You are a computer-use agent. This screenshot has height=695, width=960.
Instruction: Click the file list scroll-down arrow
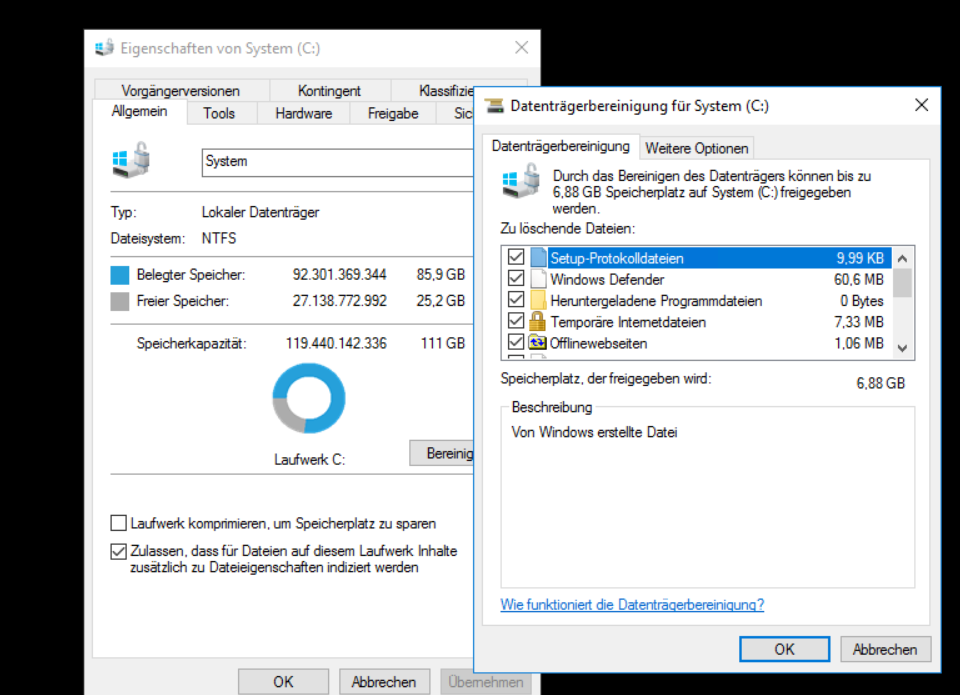tap(902, 348)
